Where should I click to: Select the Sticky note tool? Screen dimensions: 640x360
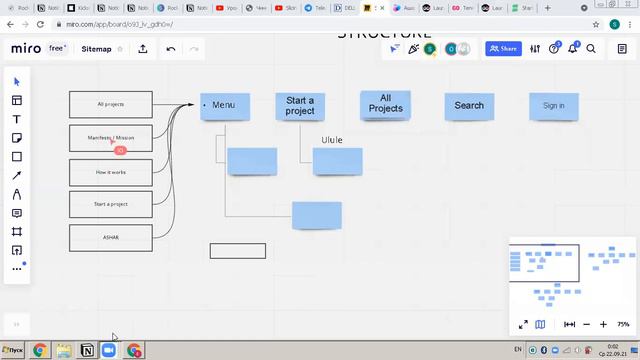click(x=17, y=138)
